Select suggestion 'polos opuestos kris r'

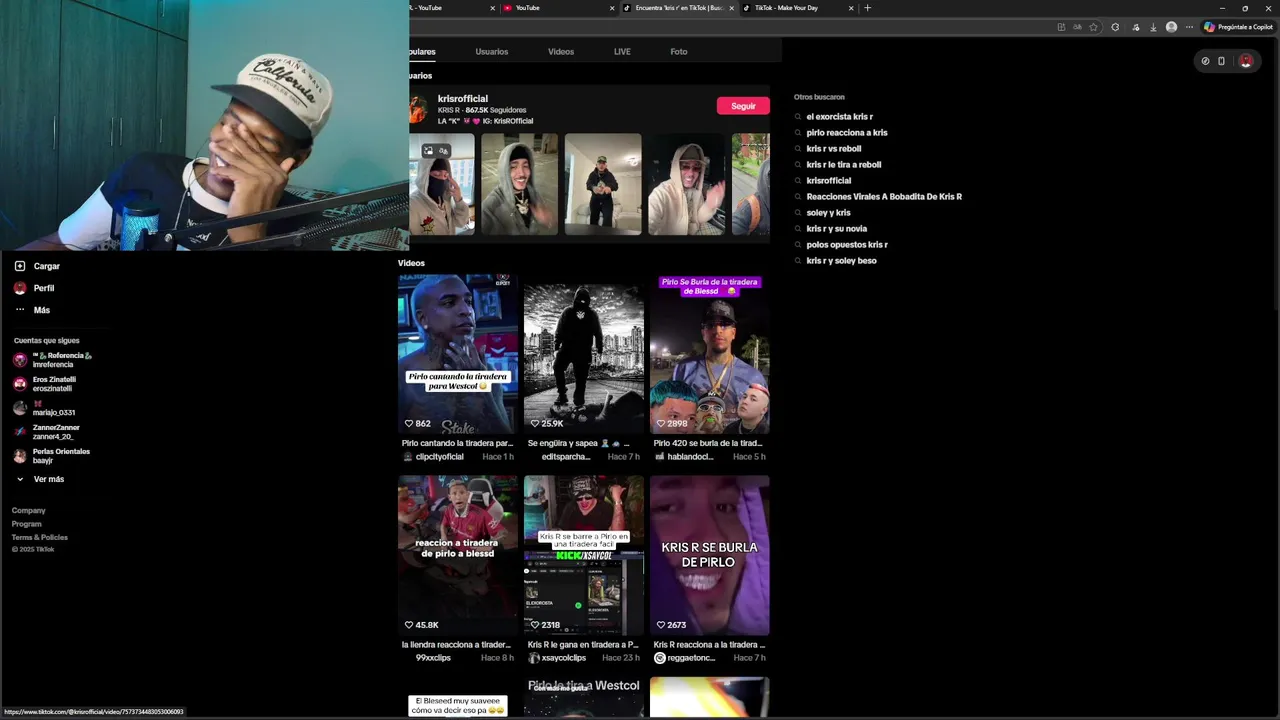tap(847, 245)
